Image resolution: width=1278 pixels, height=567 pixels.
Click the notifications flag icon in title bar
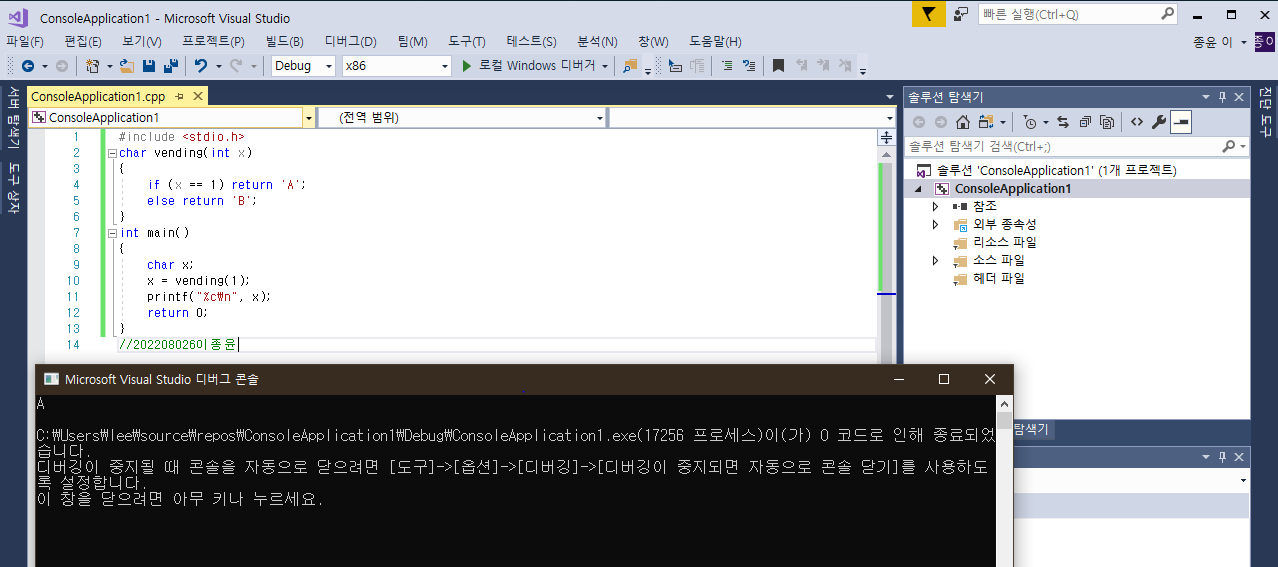coord(929,14)
